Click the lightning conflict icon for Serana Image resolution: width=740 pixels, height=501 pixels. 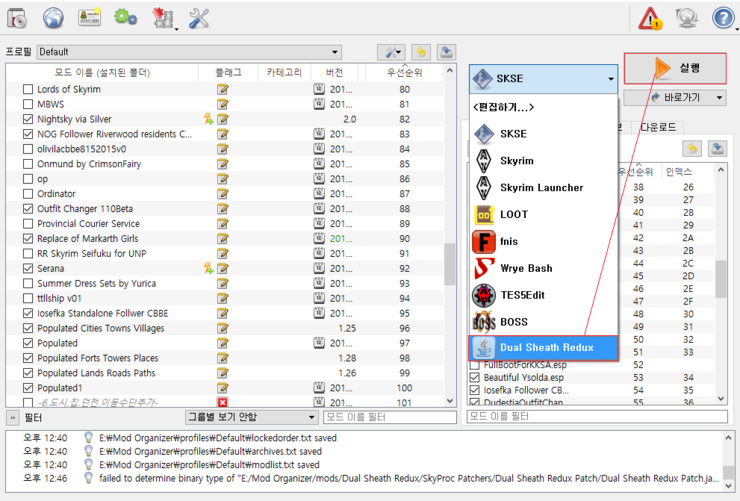(208, 268)
